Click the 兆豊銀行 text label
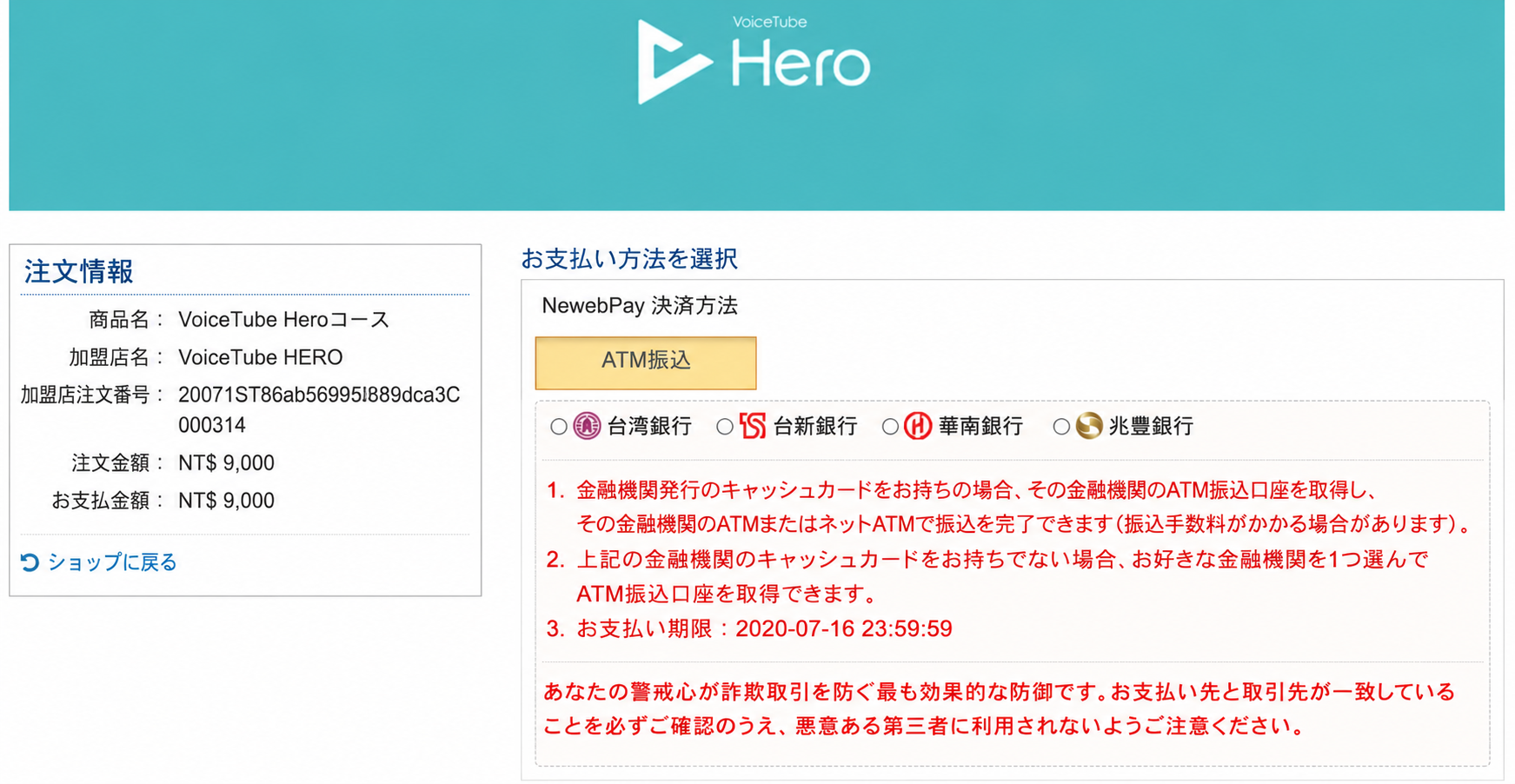The width and height of the screenshot is (1515, 784). click(1151, 426)
